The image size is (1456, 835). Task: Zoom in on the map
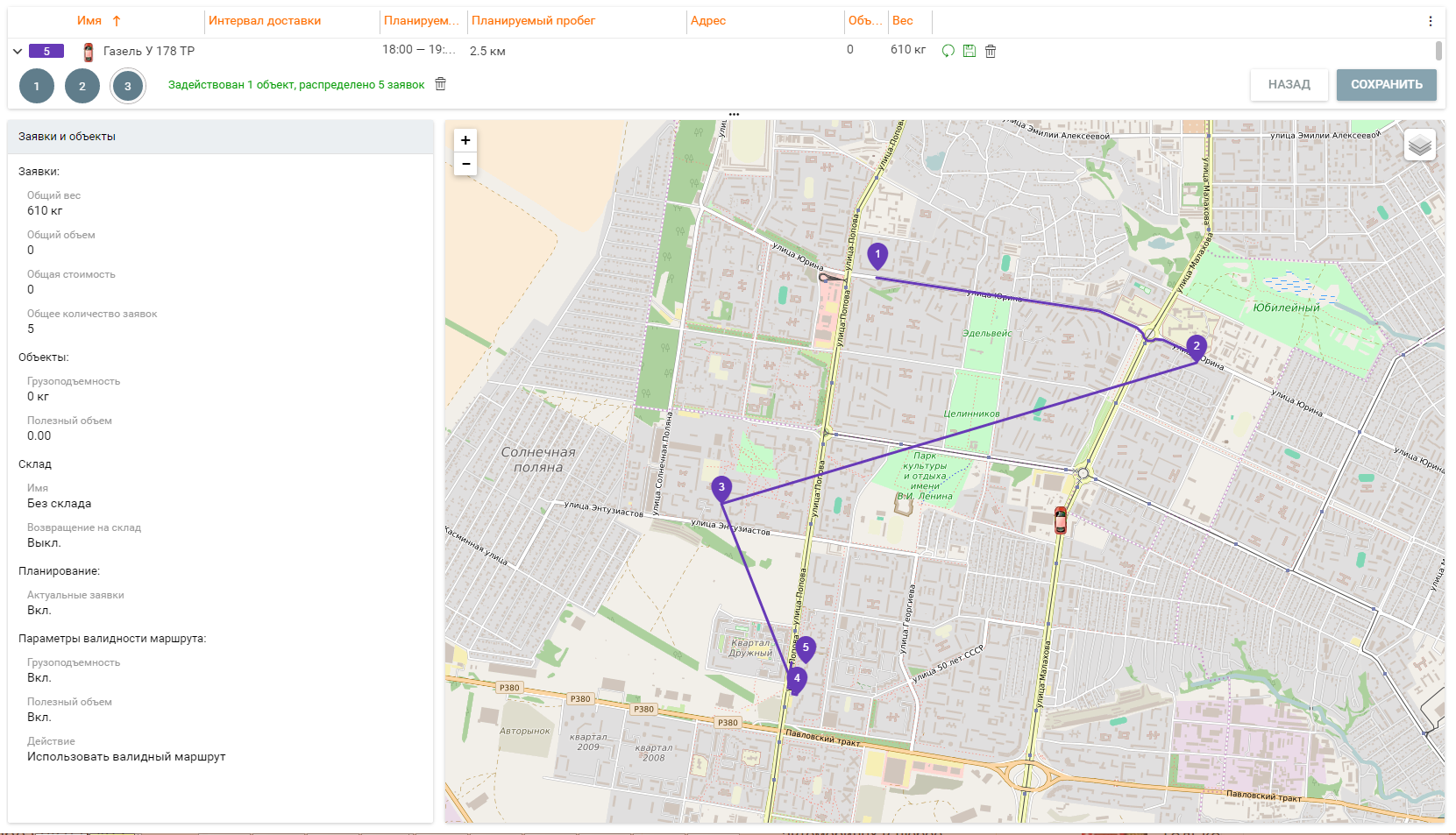[x=465, y=140]
